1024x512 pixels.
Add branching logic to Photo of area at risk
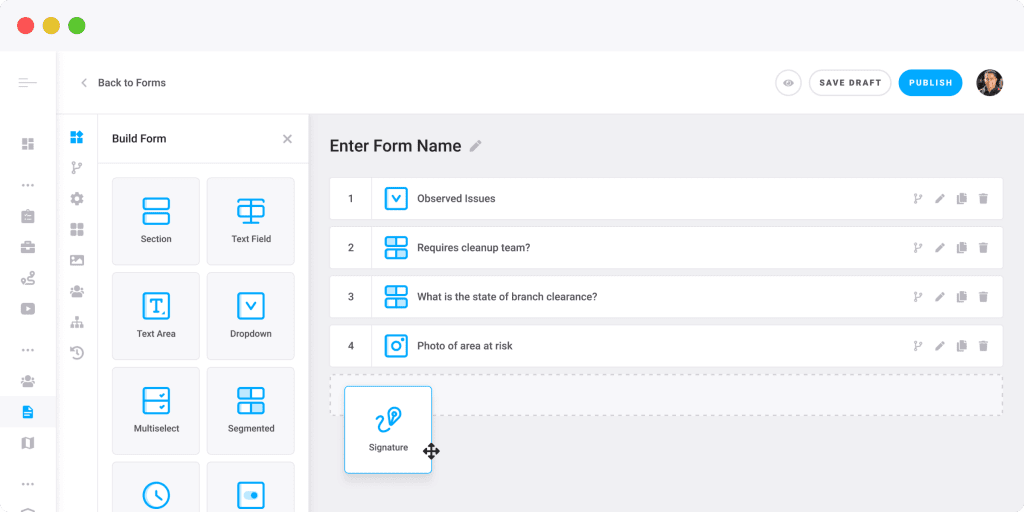pyautogui.click(x=918, y=345)
